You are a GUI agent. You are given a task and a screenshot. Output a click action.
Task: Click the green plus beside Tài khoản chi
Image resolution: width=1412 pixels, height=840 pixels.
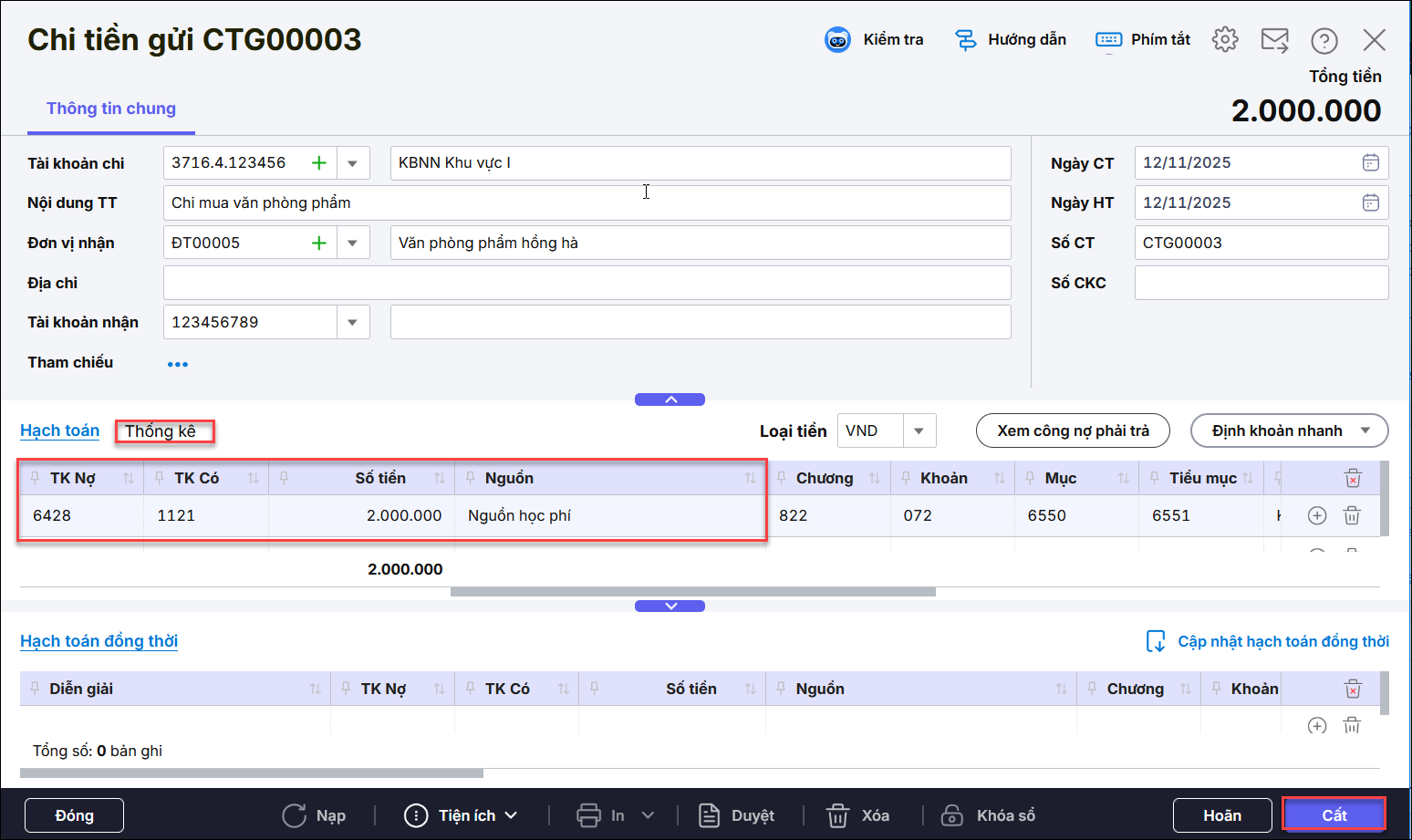318,163
